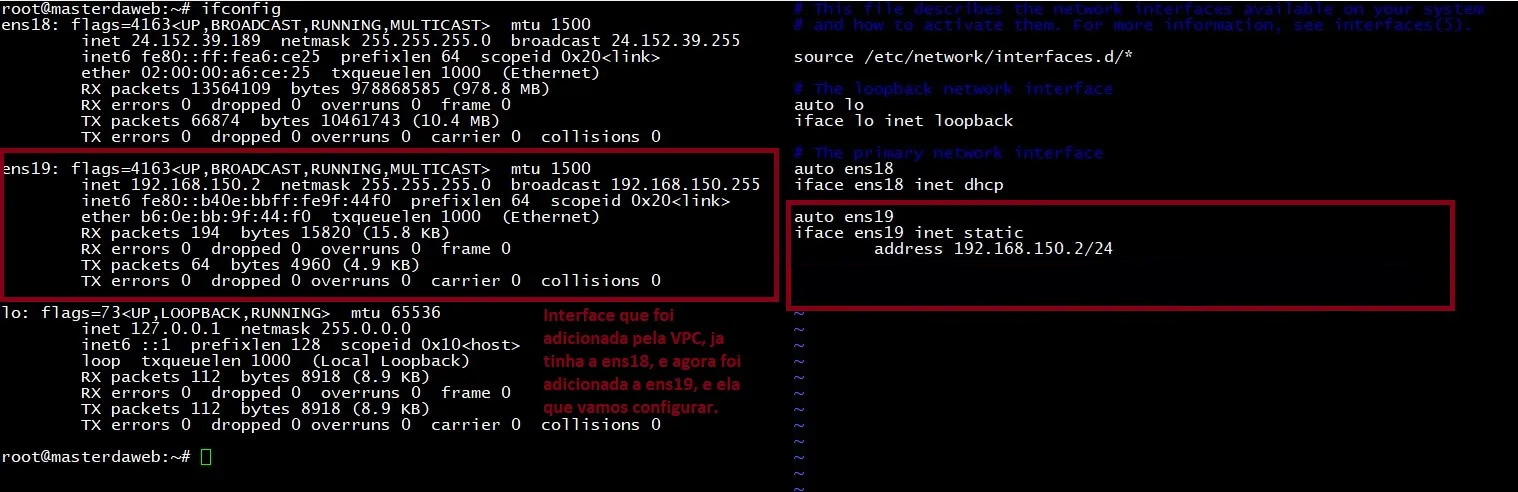Click the root@masterdaweb prompt on the last line
This screenshot has width=1518, height=492.
click(x=96, y=457)
